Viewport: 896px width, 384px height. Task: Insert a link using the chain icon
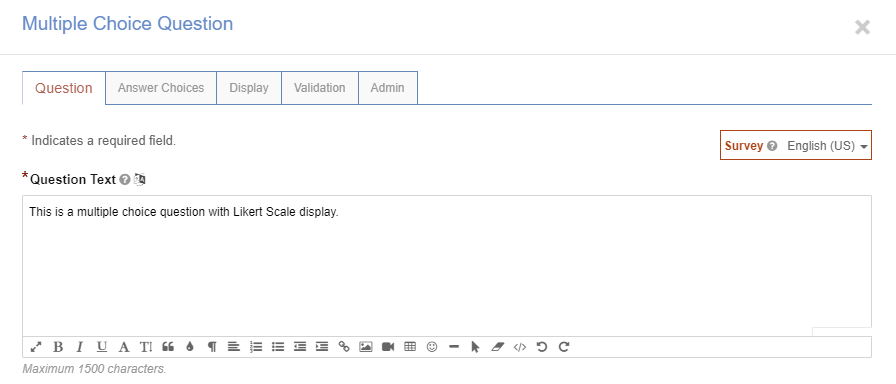pos(343,347)
